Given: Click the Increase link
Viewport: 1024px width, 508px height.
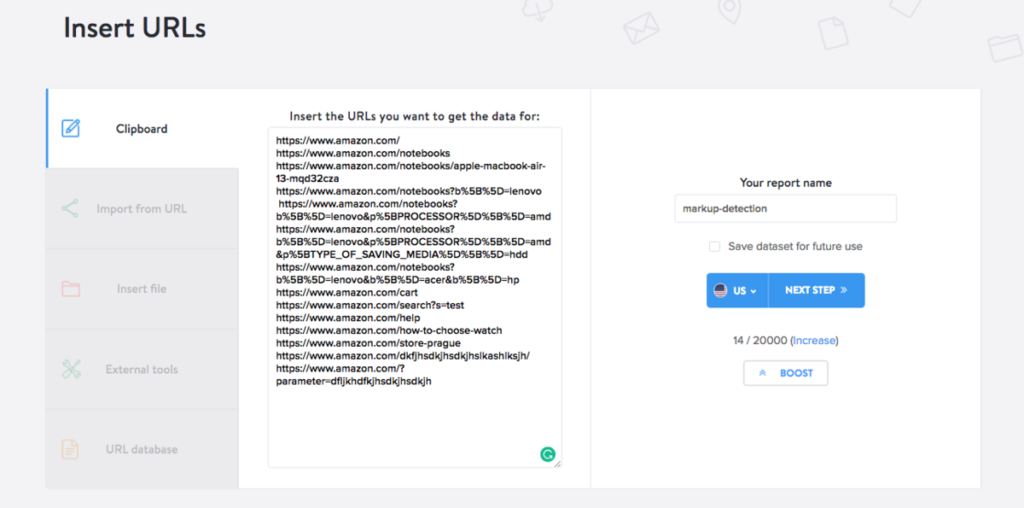Looking at the screenshot, I should coord(814,341).
